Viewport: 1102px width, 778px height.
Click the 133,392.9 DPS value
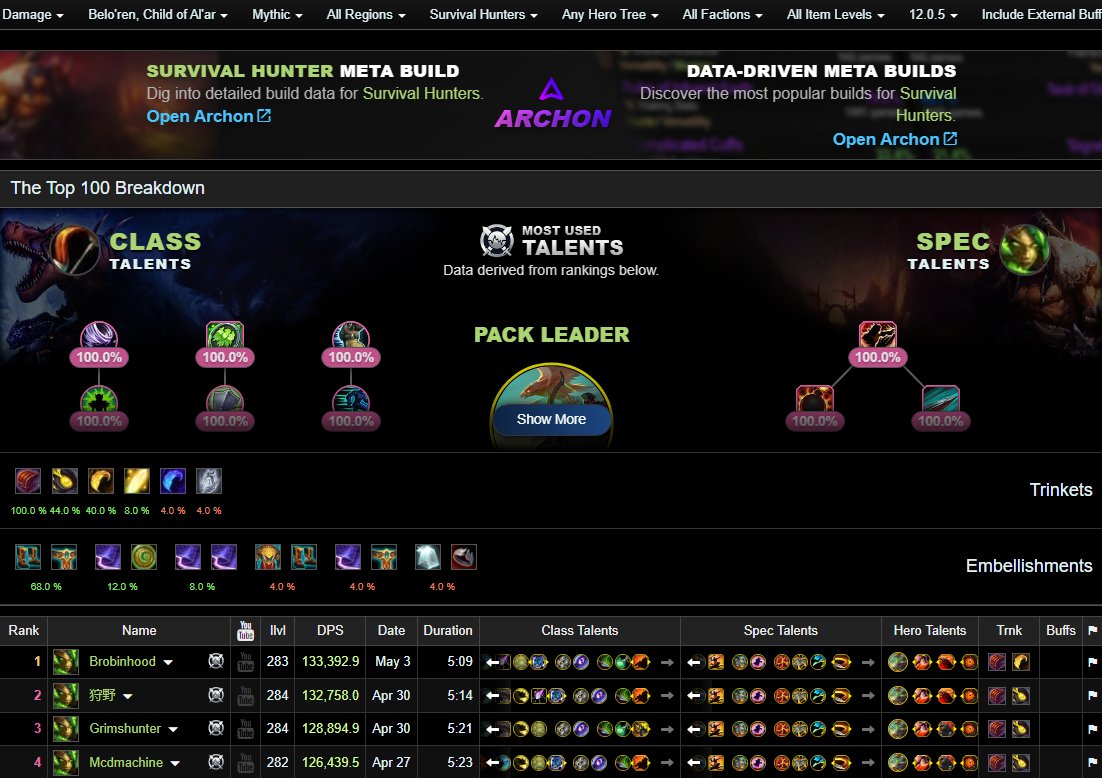(330, 661)
